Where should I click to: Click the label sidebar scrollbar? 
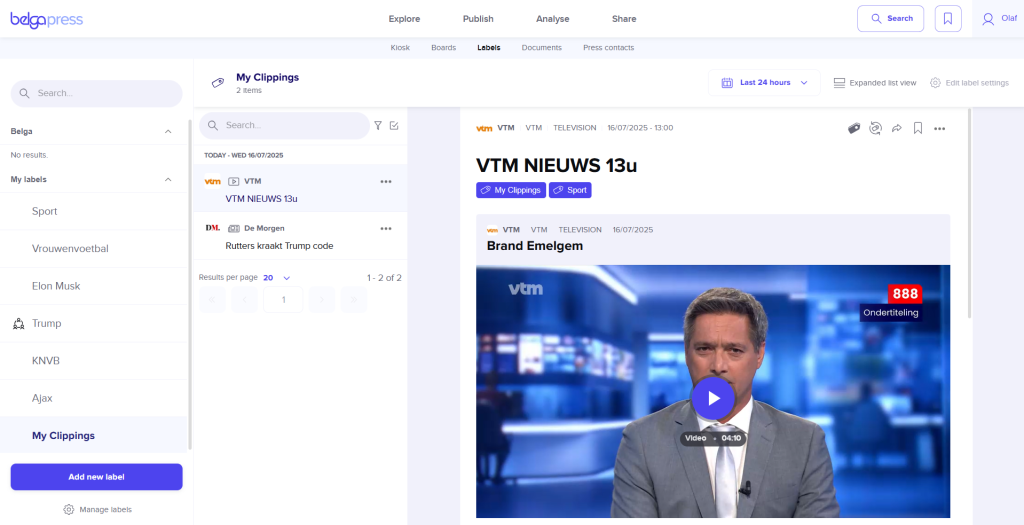190,285
